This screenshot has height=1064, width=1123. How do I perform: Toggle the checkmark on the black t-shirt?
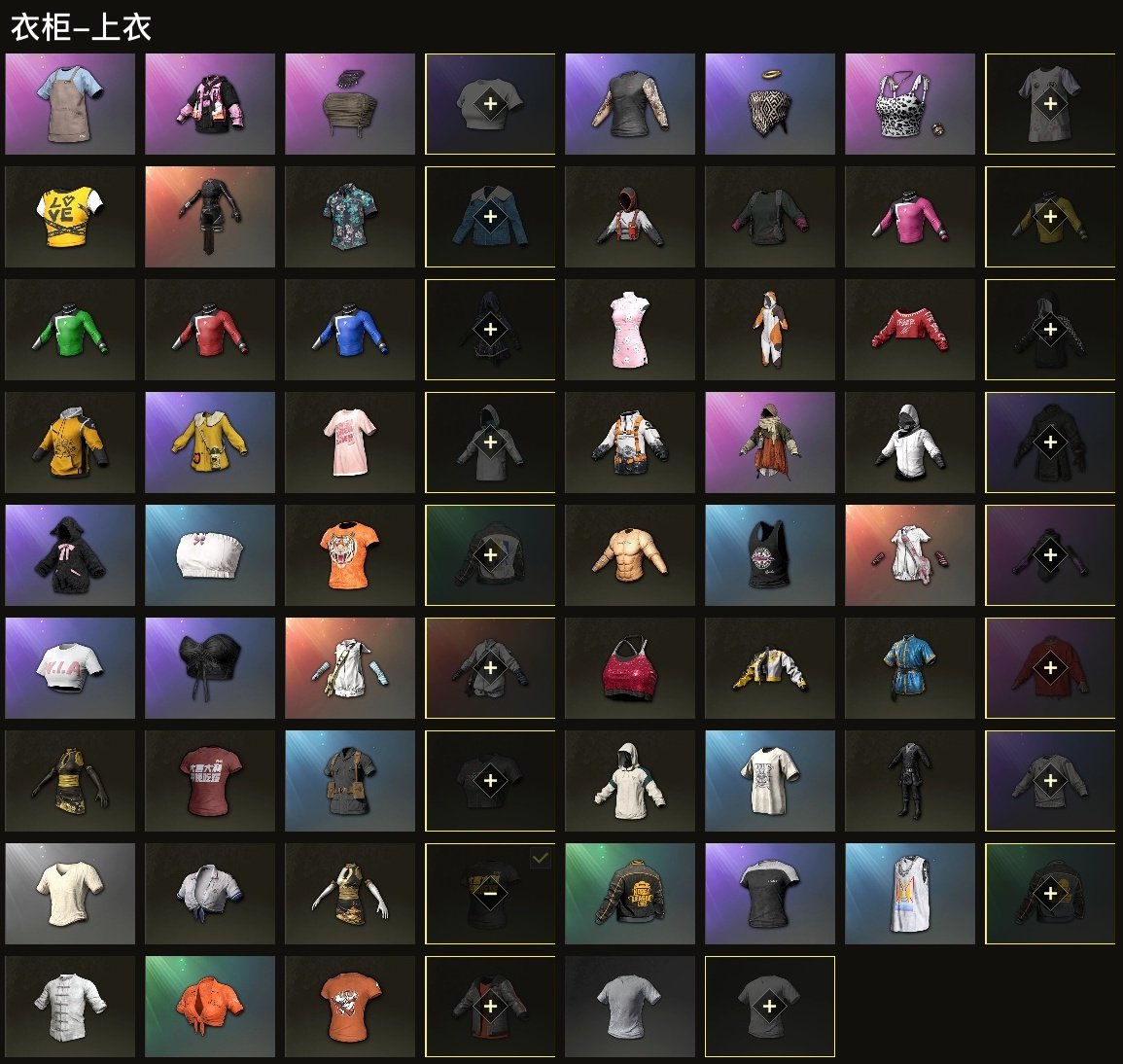click(x=540, y=858)
